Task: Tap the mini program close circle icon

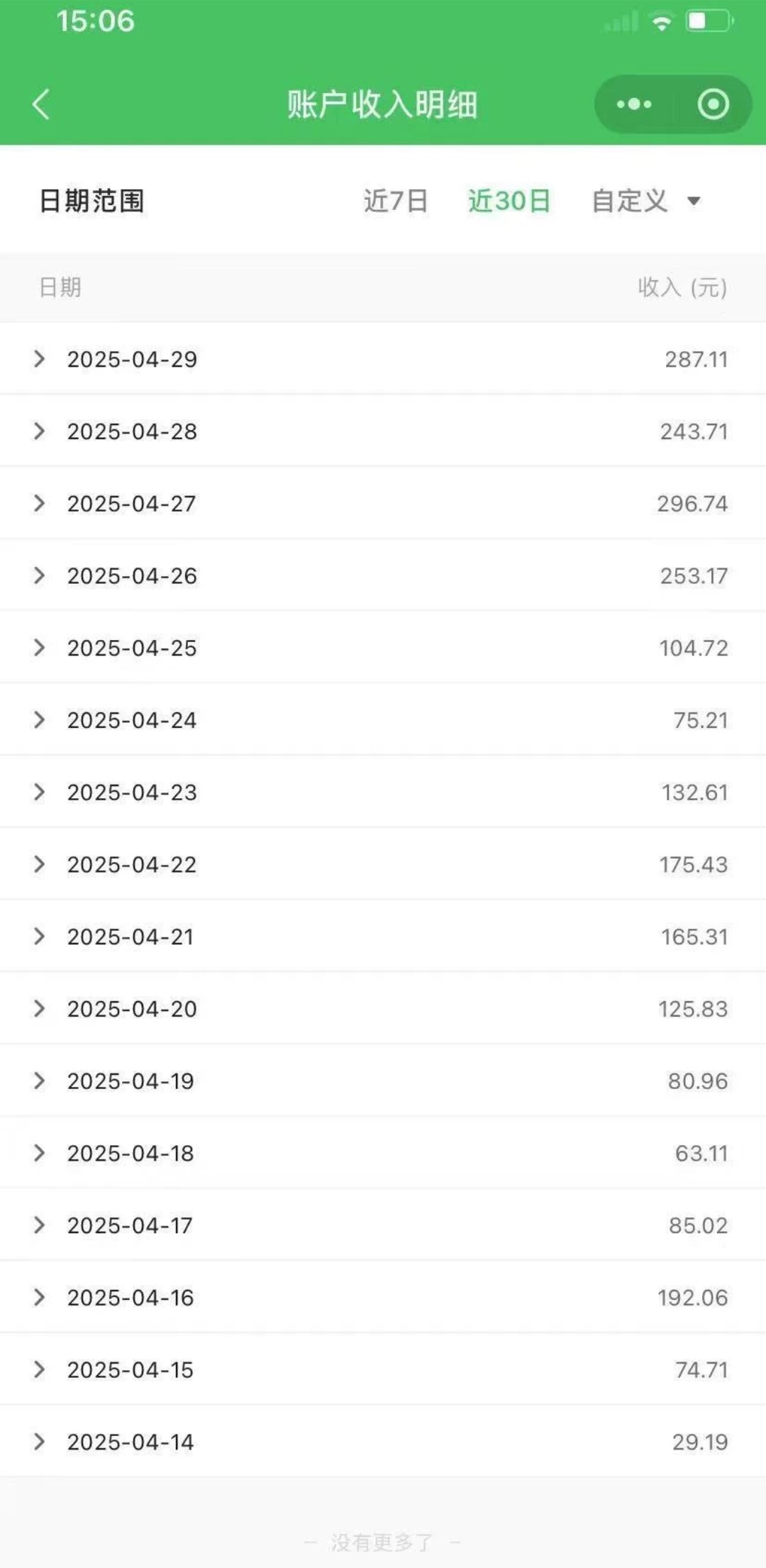Action: (x=713, y=104)
